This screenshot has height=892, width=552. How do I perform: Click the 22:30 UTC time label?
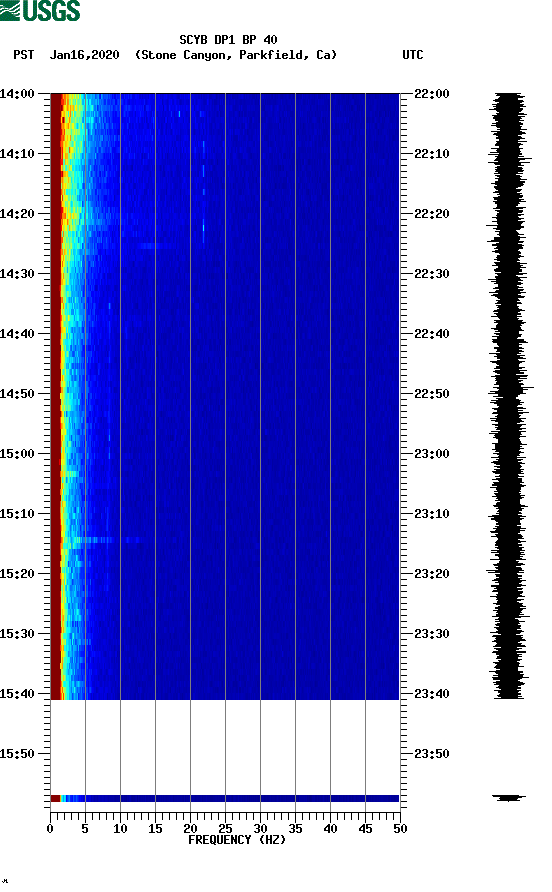[x=432, y=274]
